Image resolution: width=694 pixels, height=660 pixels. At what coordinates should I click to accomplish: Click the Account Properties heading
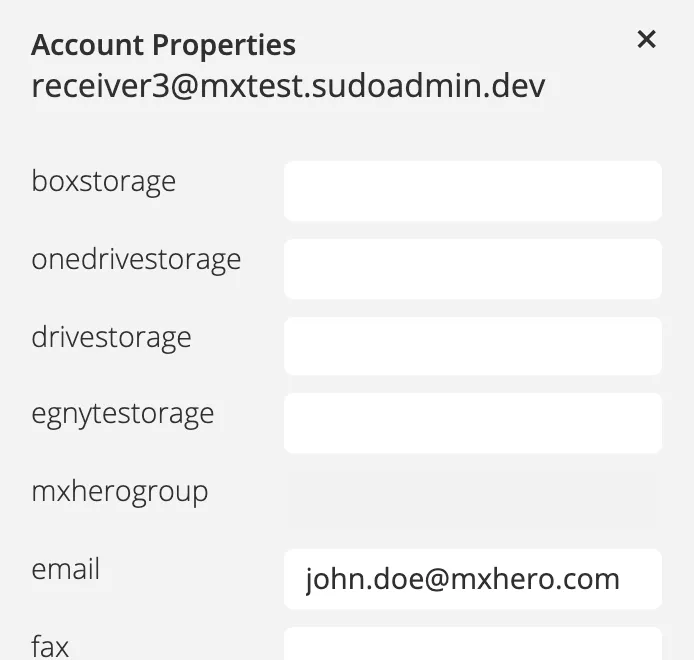coord(163,45)
